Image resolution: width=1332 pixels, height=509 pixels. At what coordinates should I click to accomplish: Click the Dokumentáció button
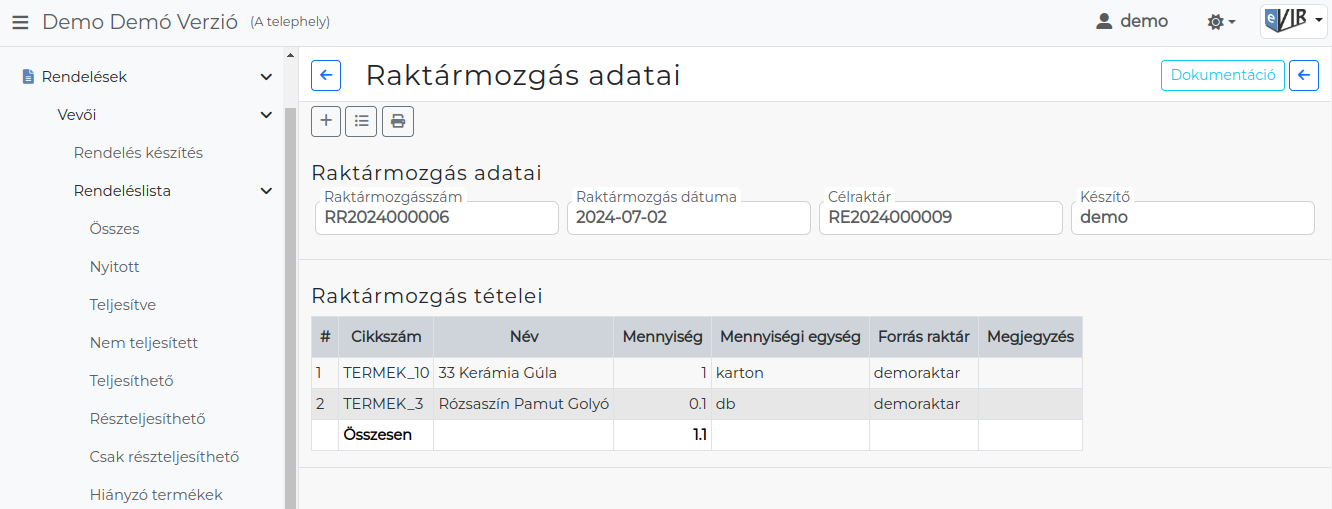click(x=1223, y=76)
